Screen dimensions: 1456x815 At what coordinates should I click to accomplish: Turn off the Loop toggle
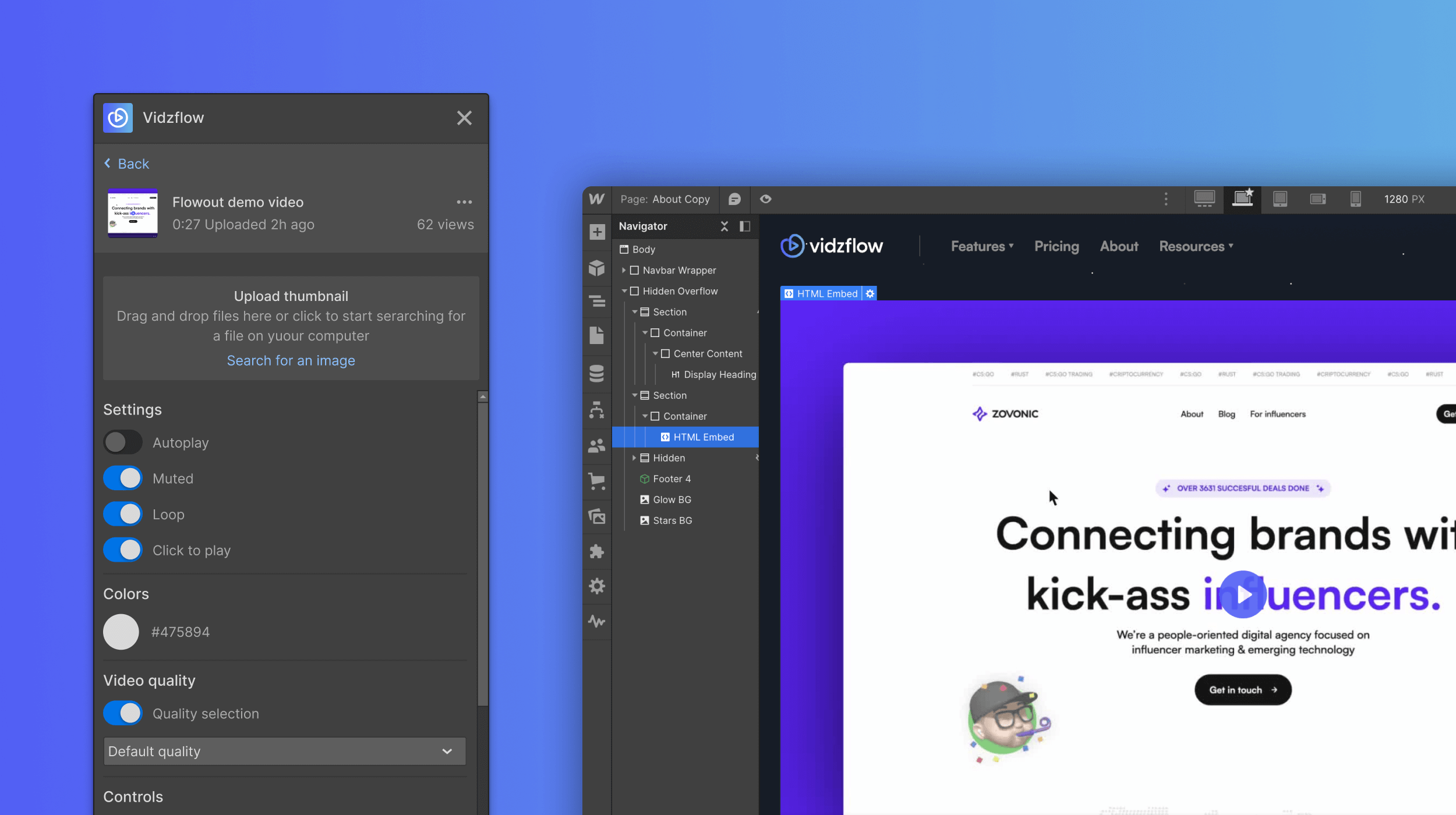tap(122, 514)
